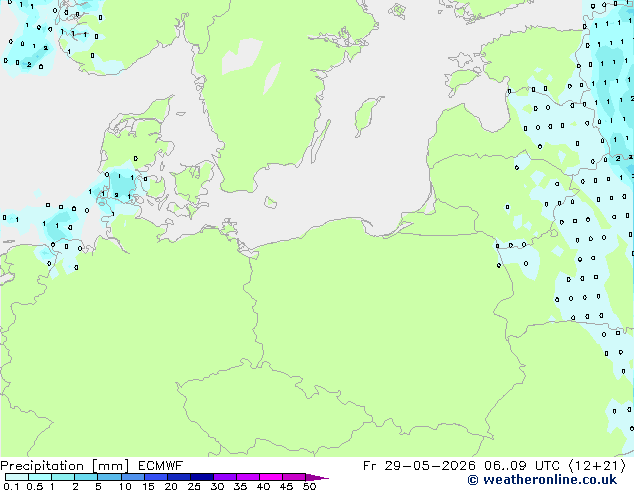Click the "10" legend scale value

point(125,486)
